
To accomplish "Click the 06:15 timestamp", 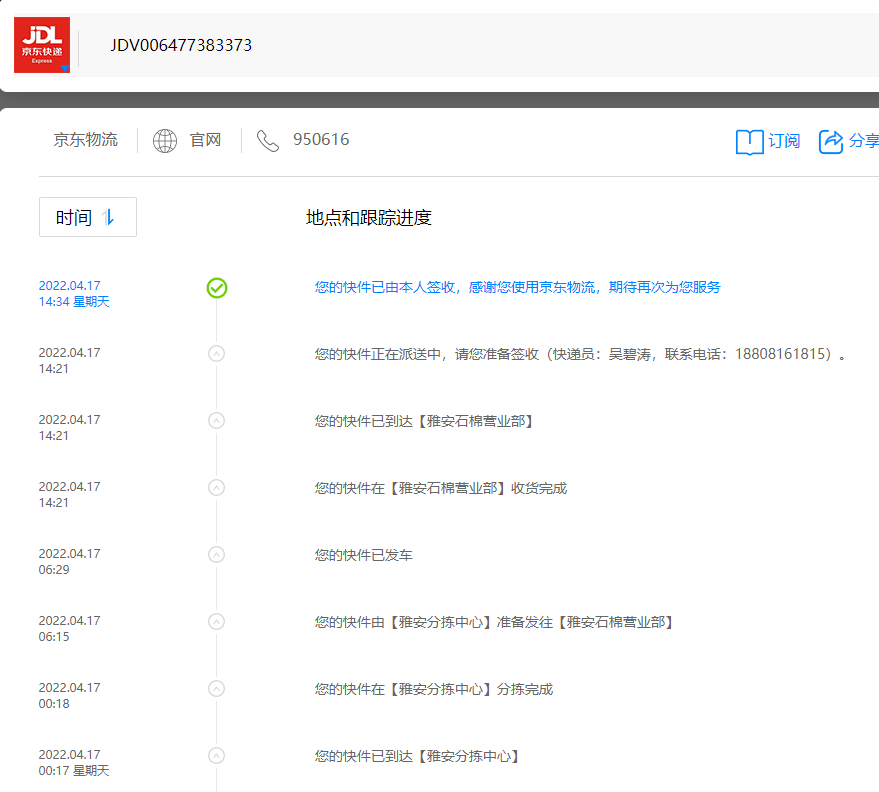I will pyautogui.click(x=54, y=637).
